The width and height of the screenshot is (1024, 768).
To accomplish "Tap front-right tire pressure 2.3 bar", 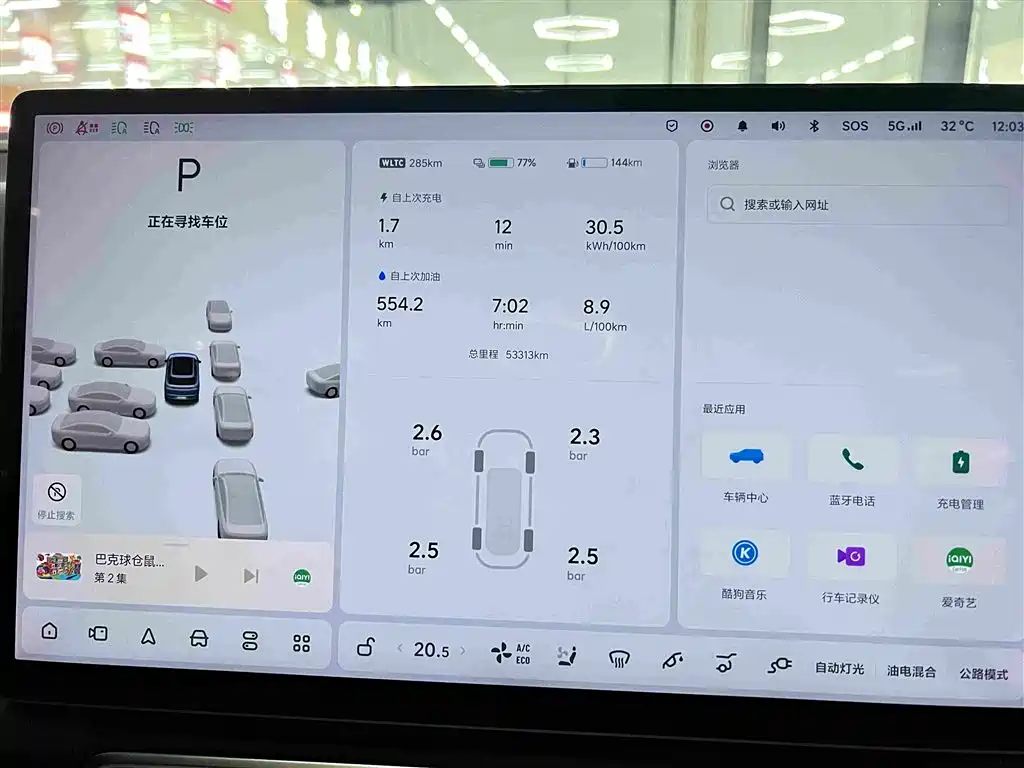I will [x=584, y=443].
